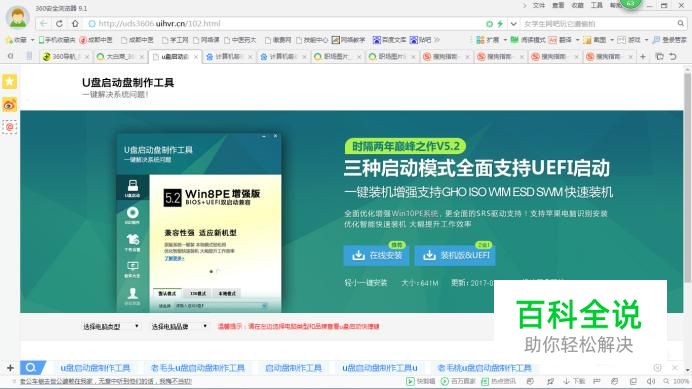Expand the 翻译 dropdown arrow
The height and width of the screenshot is (389, 692).
[577, 40]
